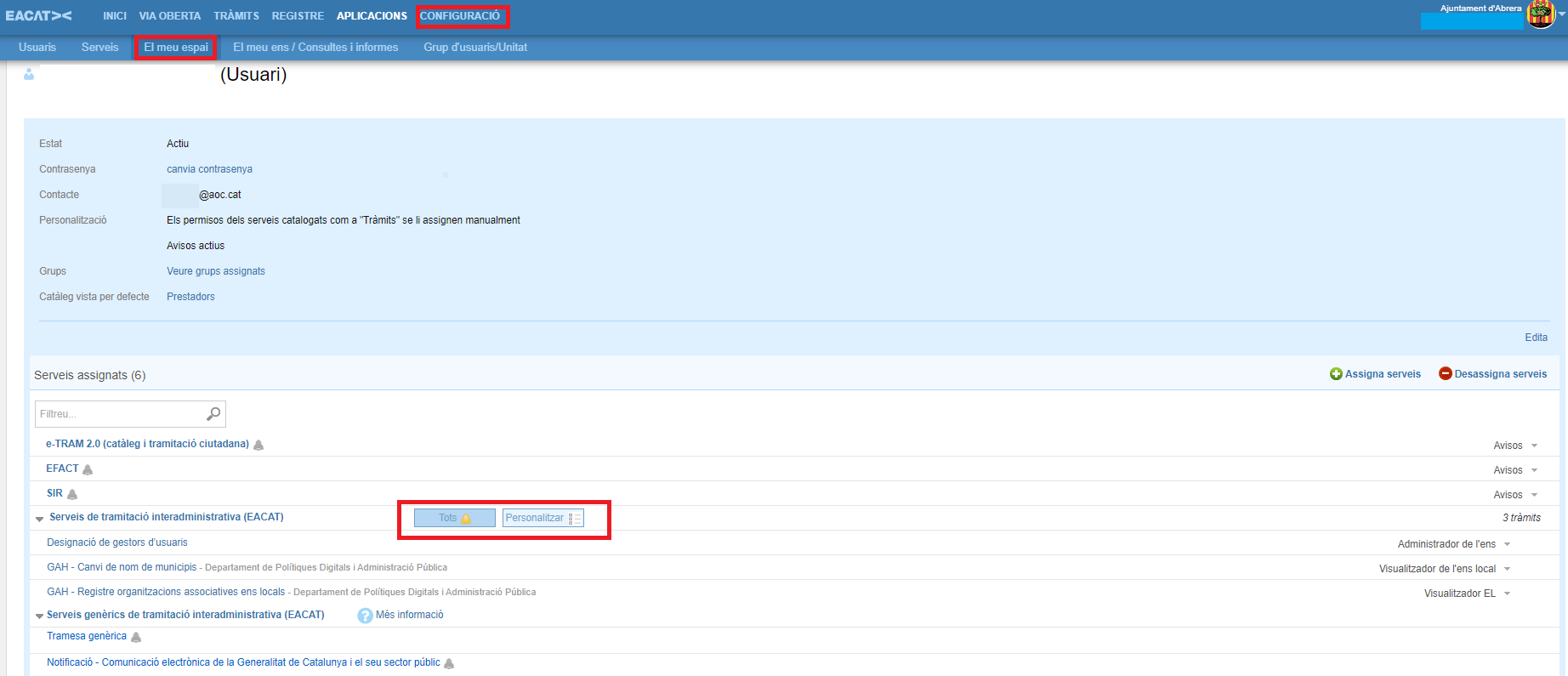Click the EACAT logo

[x=38, y=15]
